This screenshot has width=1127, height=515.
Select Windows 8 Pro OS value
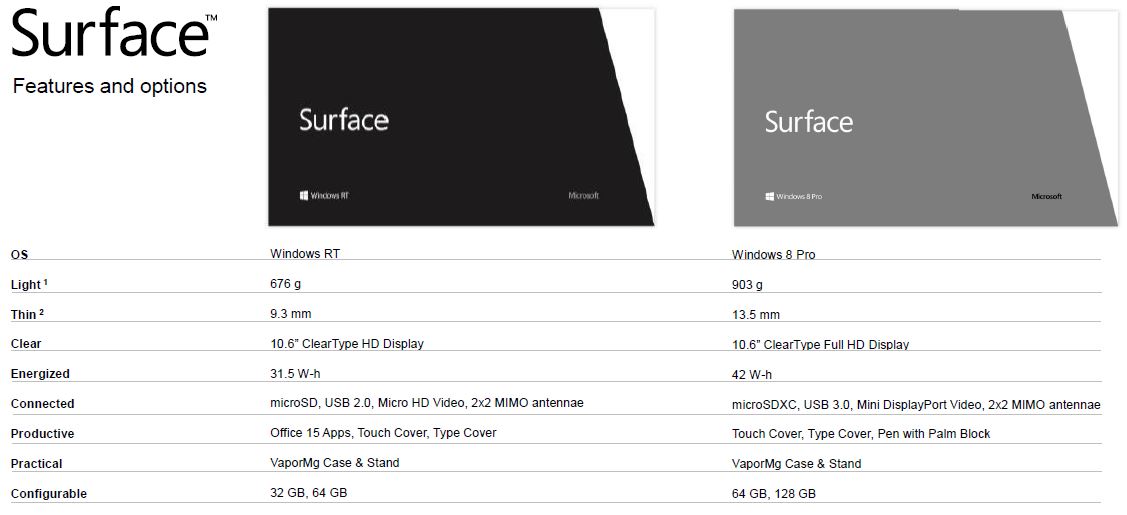click(x=773, y=254)
